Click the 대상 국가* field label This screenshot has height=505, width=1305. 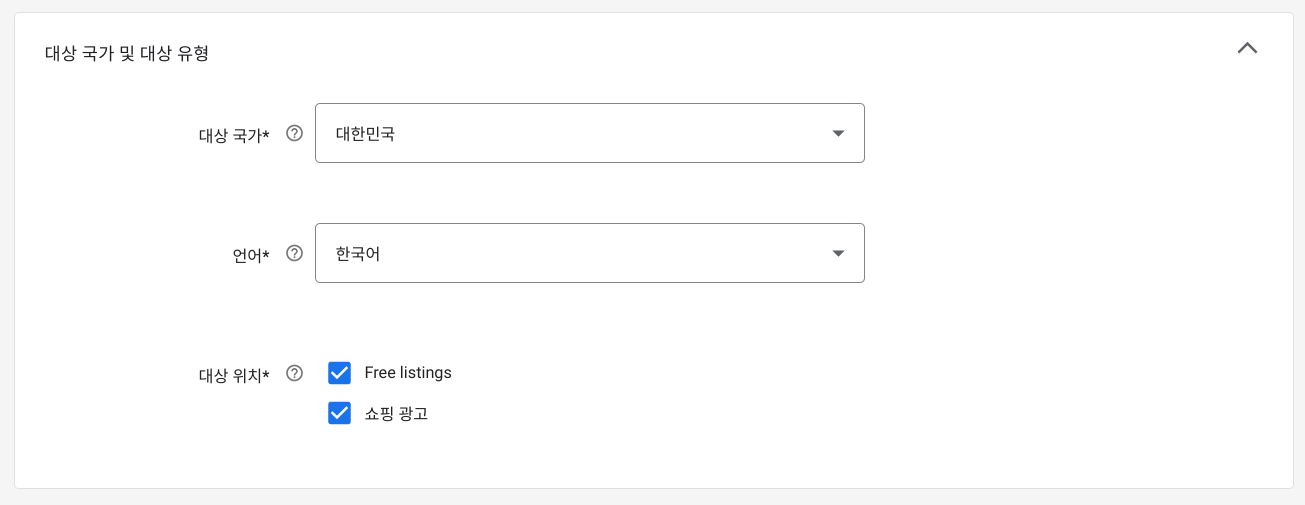click(234, 136)
